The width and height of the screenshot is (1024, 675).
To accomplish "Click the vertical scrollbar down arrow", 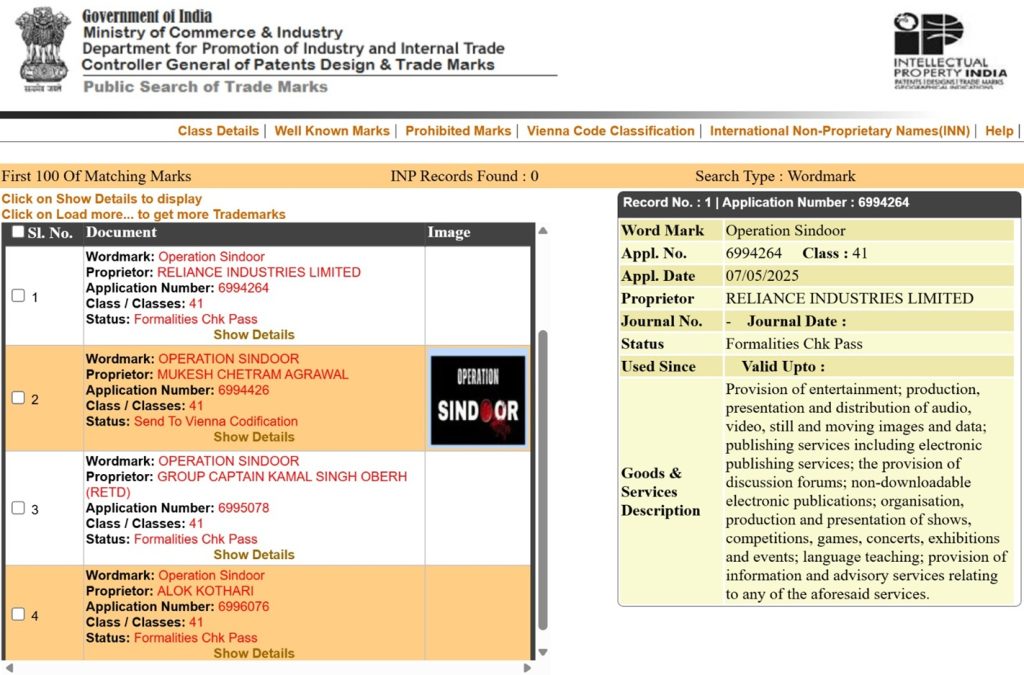I will (x=542, y=652).
